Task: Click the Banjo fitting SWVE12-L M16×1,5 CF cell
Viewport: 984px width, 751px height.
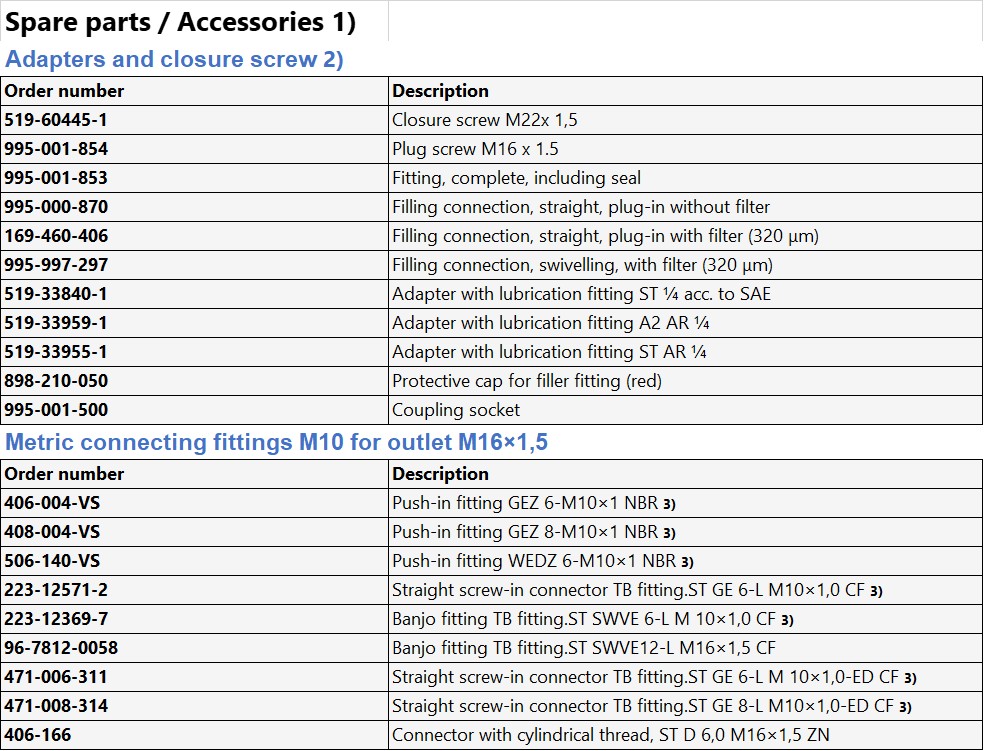Action: point(584,648)
